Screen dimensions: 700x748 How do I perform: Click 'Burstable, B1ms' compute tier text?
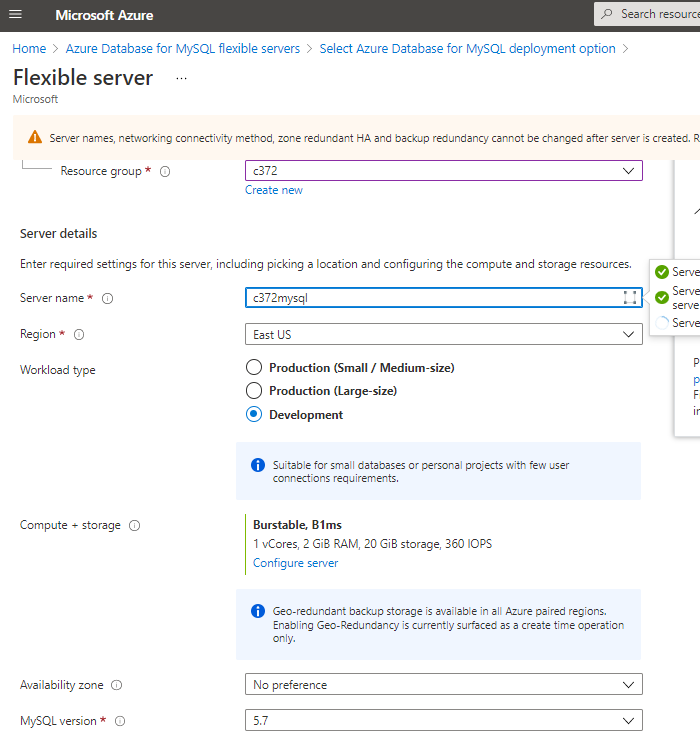coord(297,525)
